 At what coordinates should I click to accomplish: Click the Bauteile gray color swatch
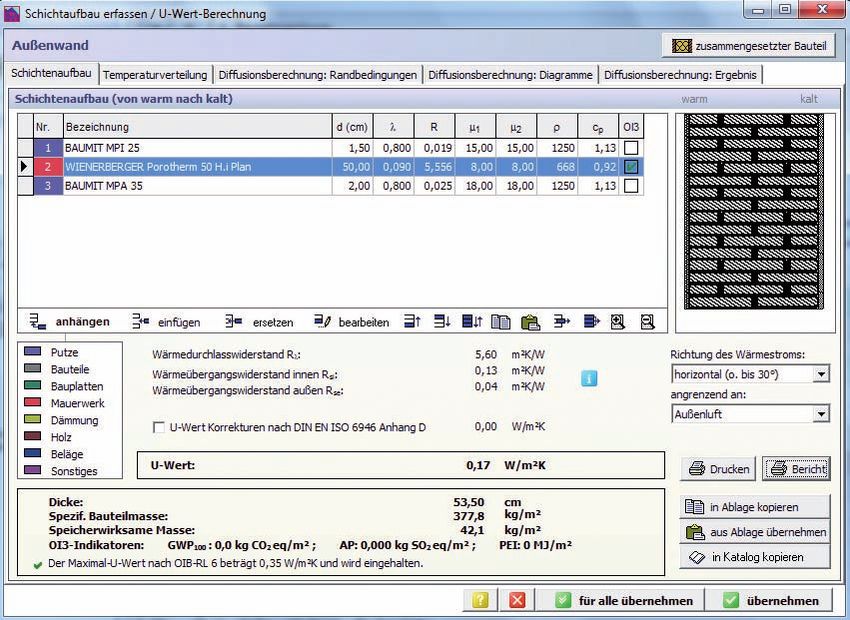point(33,369)
